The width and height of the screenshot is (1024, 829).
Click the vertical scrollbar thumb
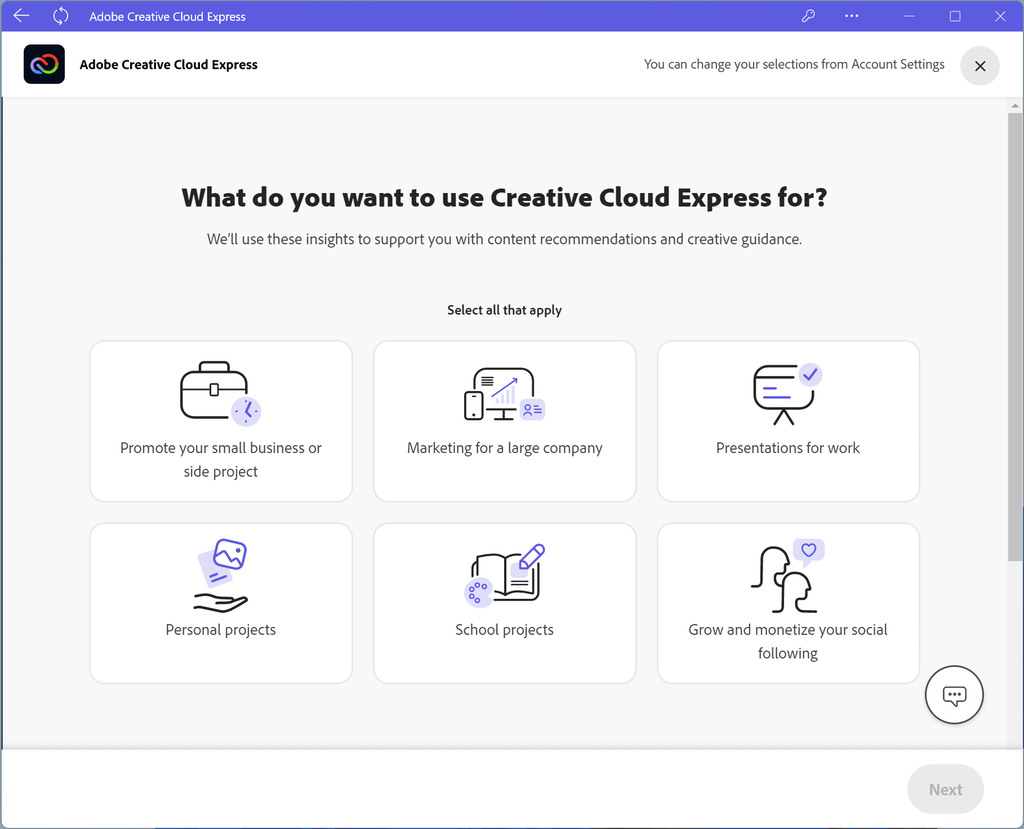(x=1015, y=336)
